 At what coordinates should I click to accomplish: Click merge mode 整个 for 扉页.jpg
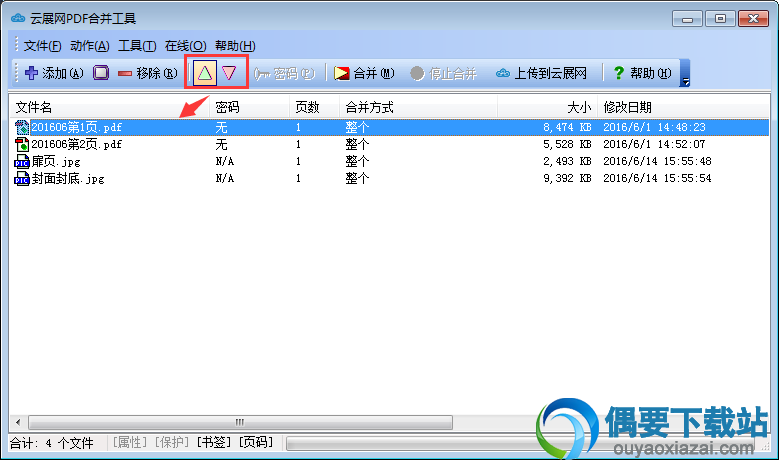pos(357,161)
